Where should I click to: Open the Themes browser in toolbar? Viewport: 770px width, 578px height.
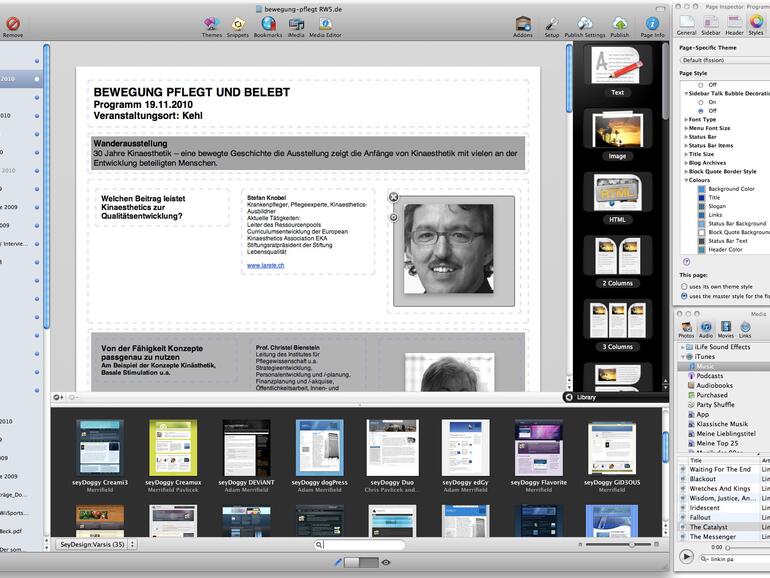pos(211,24)
